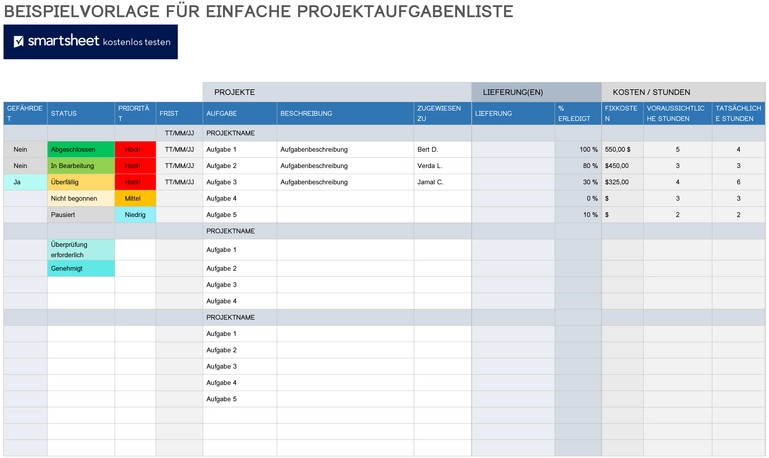769x458 pixels.
Task: Click the AUFGABE column header
Action: coord(240,113)
